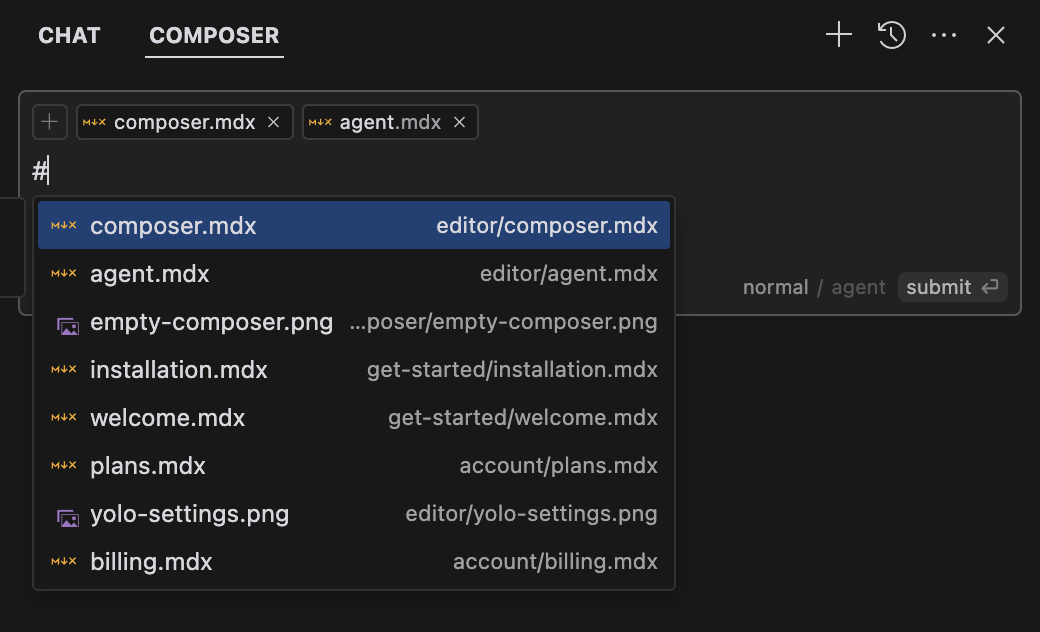Click image icon beside empty-composer.png
This screenshot has width=1040, height=632.
coord(68,326)
